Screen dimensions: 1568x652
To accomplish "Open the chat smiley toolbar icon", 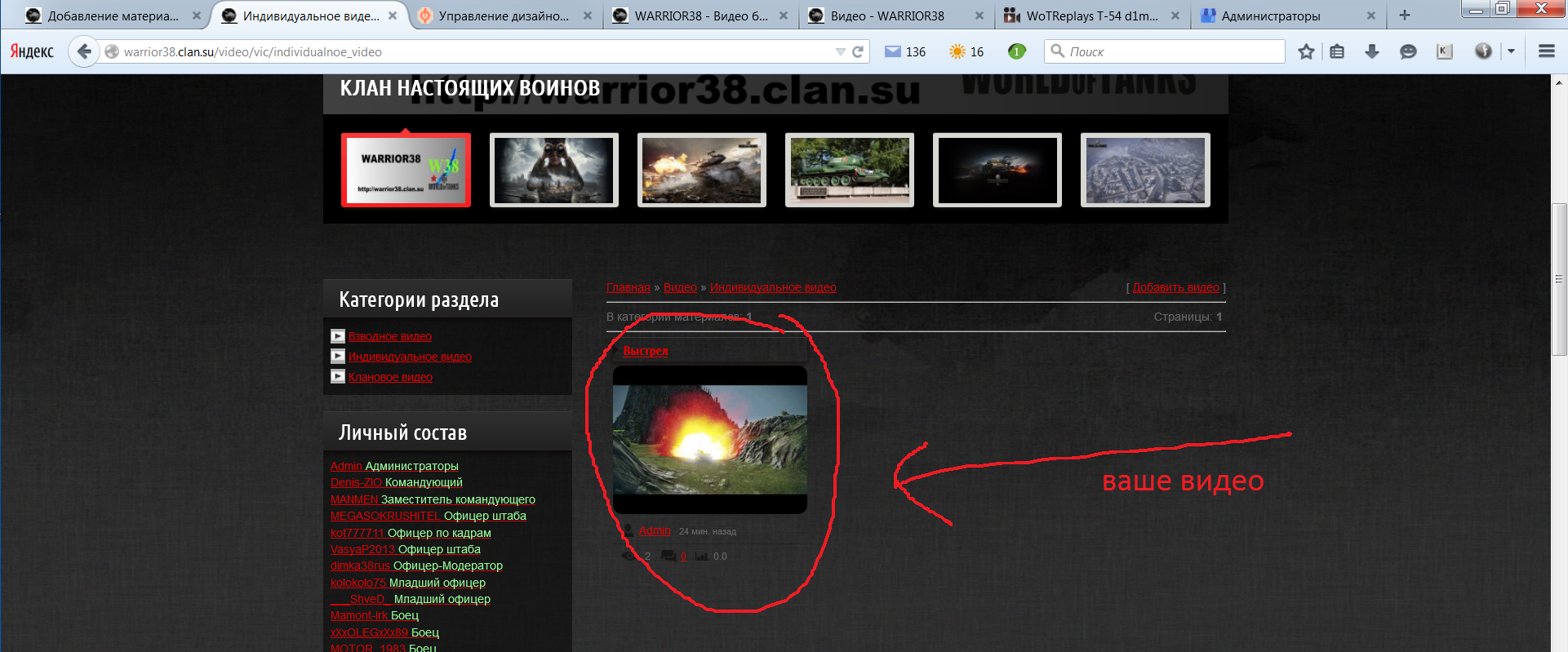I will click(x=1408, y=51).
